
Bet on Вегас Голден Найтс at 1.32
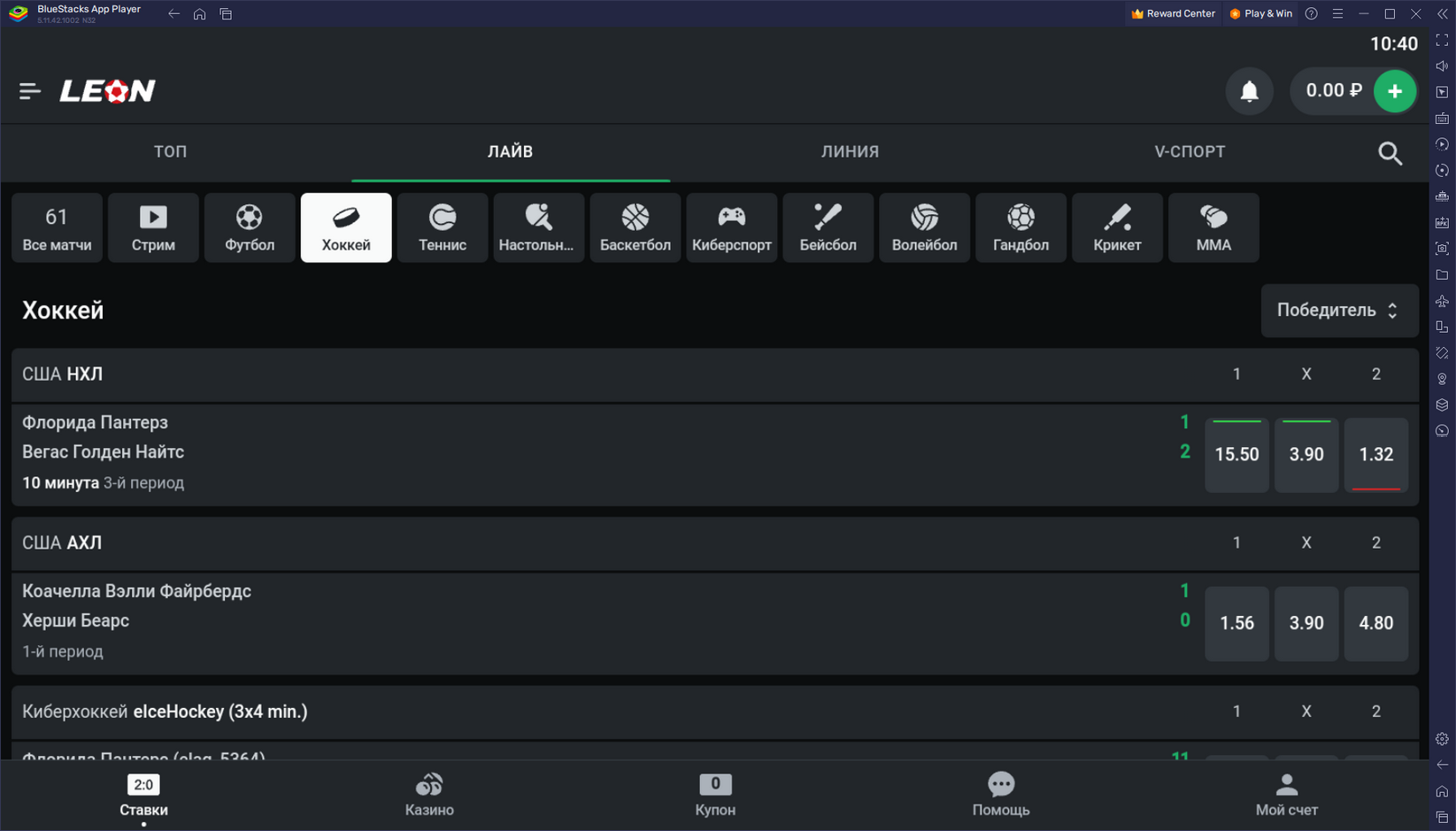coord(1376,455)
